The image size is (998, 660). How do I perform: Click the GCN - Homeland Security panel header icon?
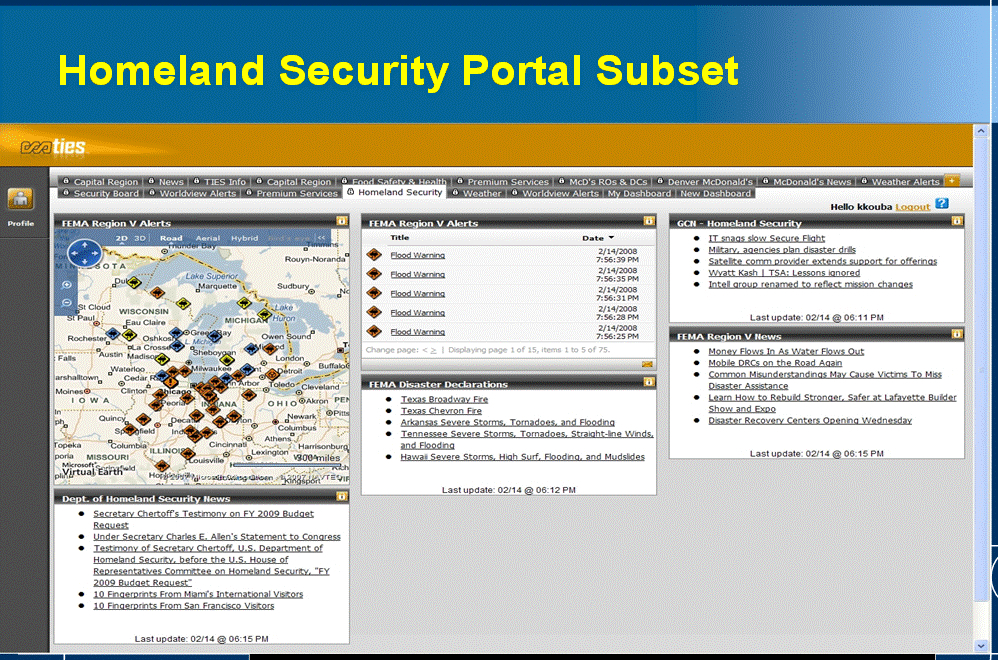click(x=957, y=221)
